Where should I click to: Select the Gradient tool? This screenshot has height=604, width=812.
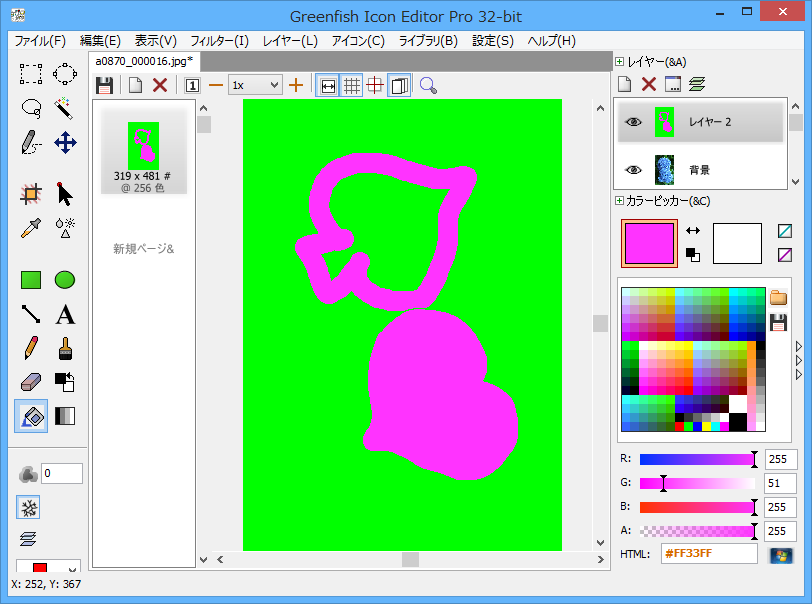tap(65, 416)
